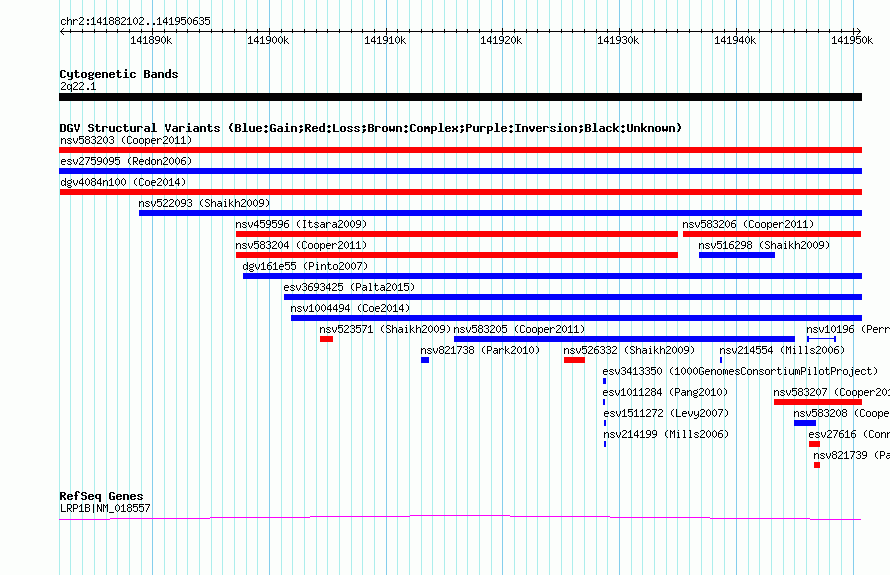The width and height of the screenshot is (890, 575).
Task: Click the esv1011284 (Pang2010) variant label
Action: point(665,392)
